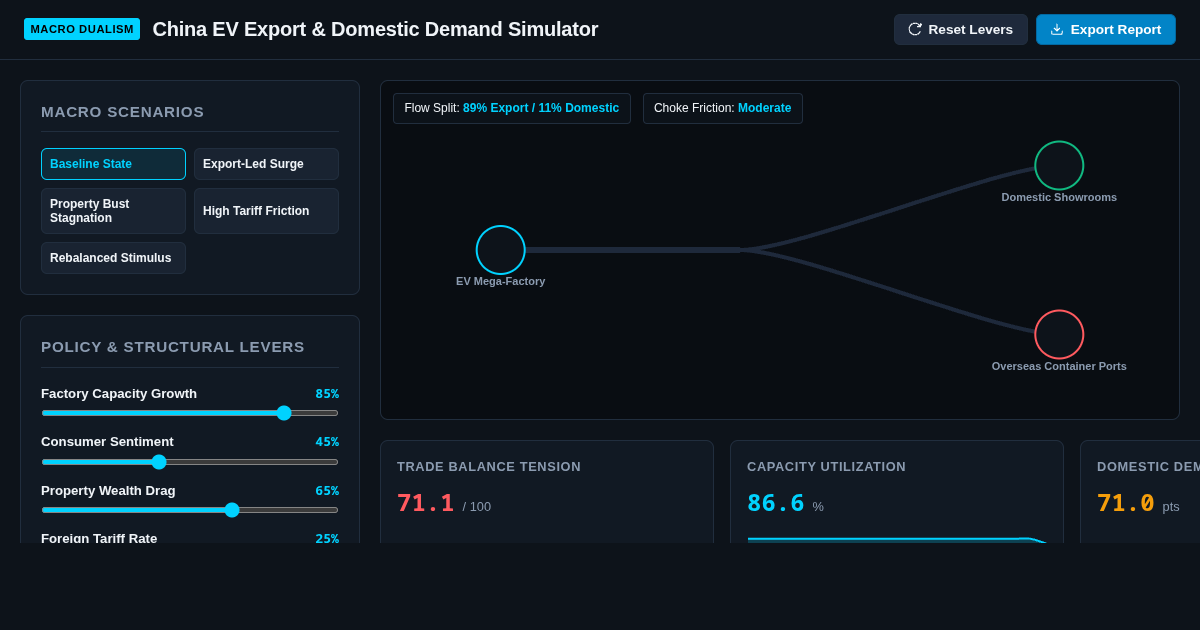Adjust the Factory Capacity Growth slider
Viewport: 1200px width, 630px height.
pyautogui.click(x=190, y=413)
